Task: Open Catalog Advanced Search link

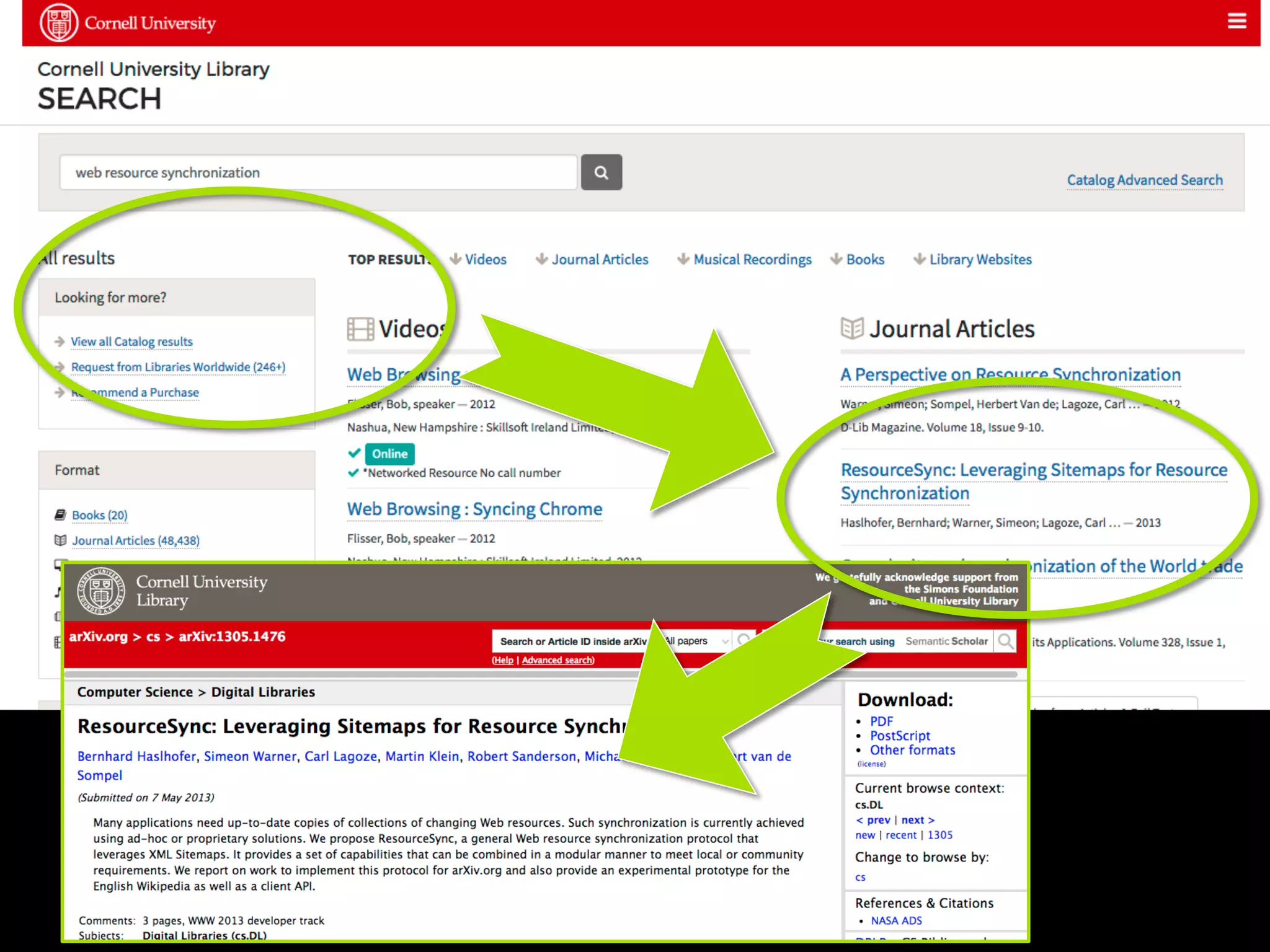Action: [1144, 180]
